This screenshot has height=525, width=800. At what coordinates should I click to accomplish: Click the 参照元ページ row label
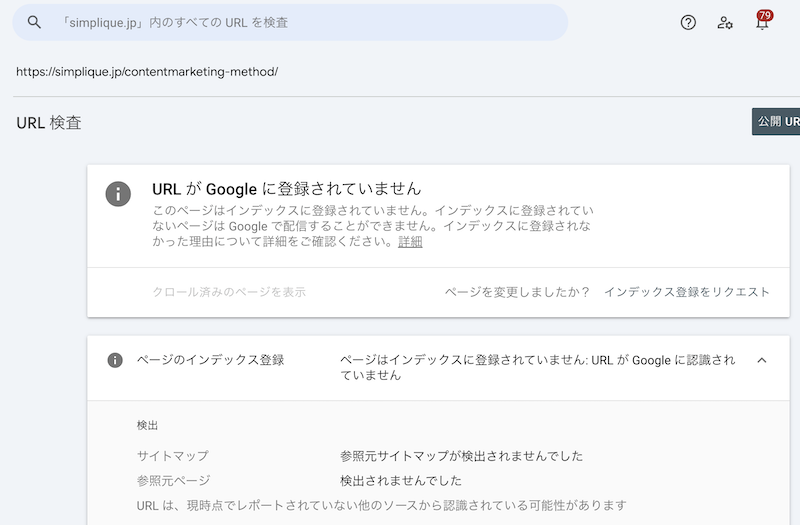click(x=173, y=481)
